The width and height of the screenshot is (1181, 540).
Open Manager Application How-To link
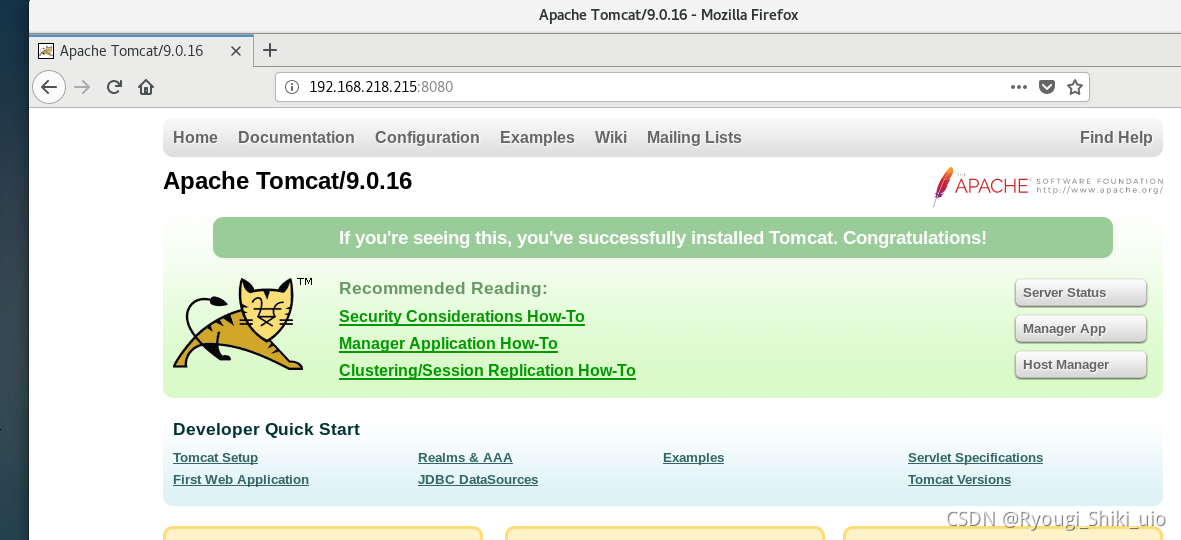coord(448,343)
